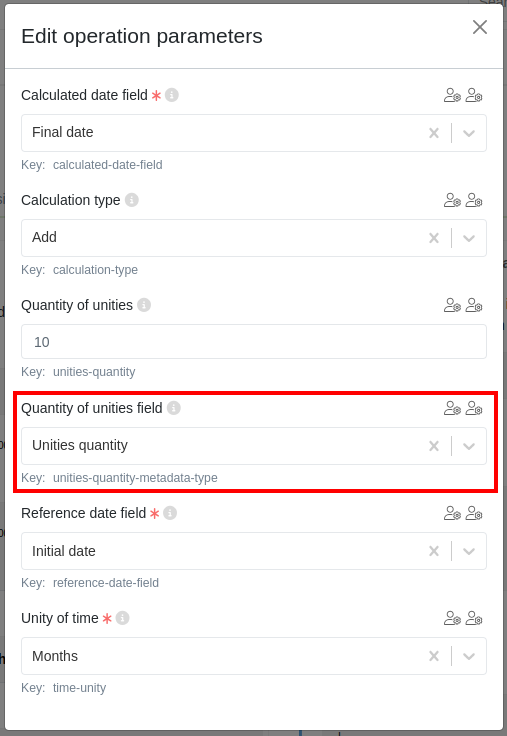Click the Quantity of unities input showing 10

[x=254, y=342]
